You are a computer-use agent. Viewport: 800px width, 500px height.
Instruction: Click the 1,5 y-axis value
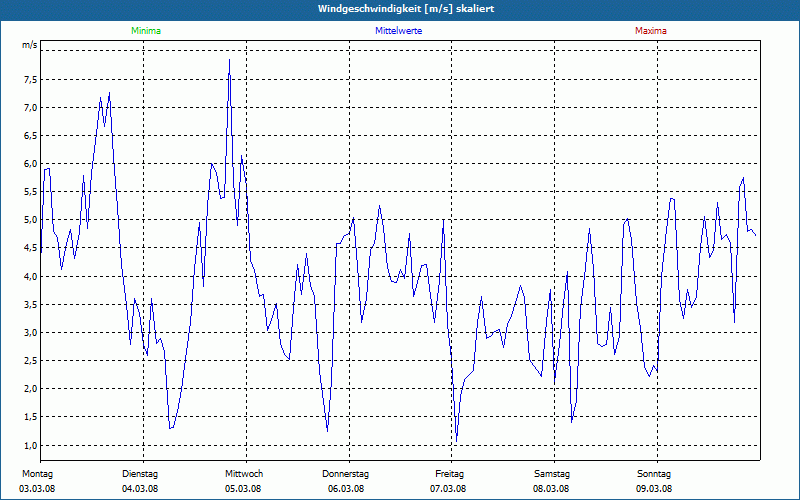tap(30, 417)
